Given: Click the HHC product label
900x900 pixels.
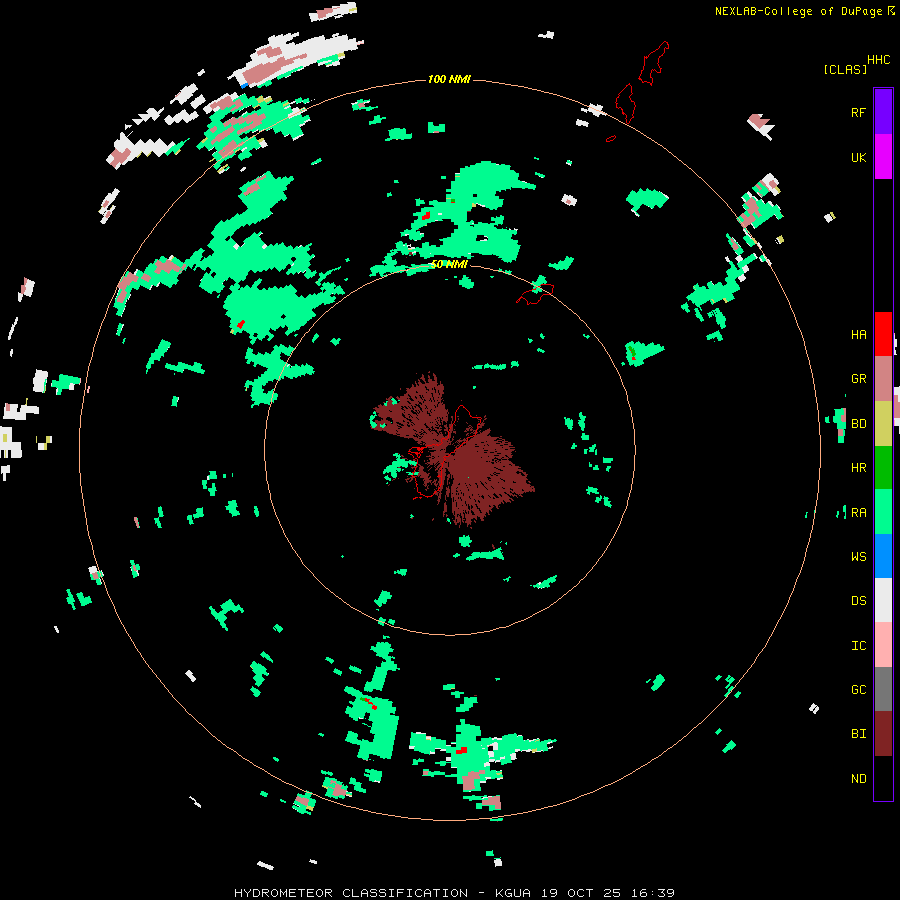Looking at the screenshot, I should [878, 60].
